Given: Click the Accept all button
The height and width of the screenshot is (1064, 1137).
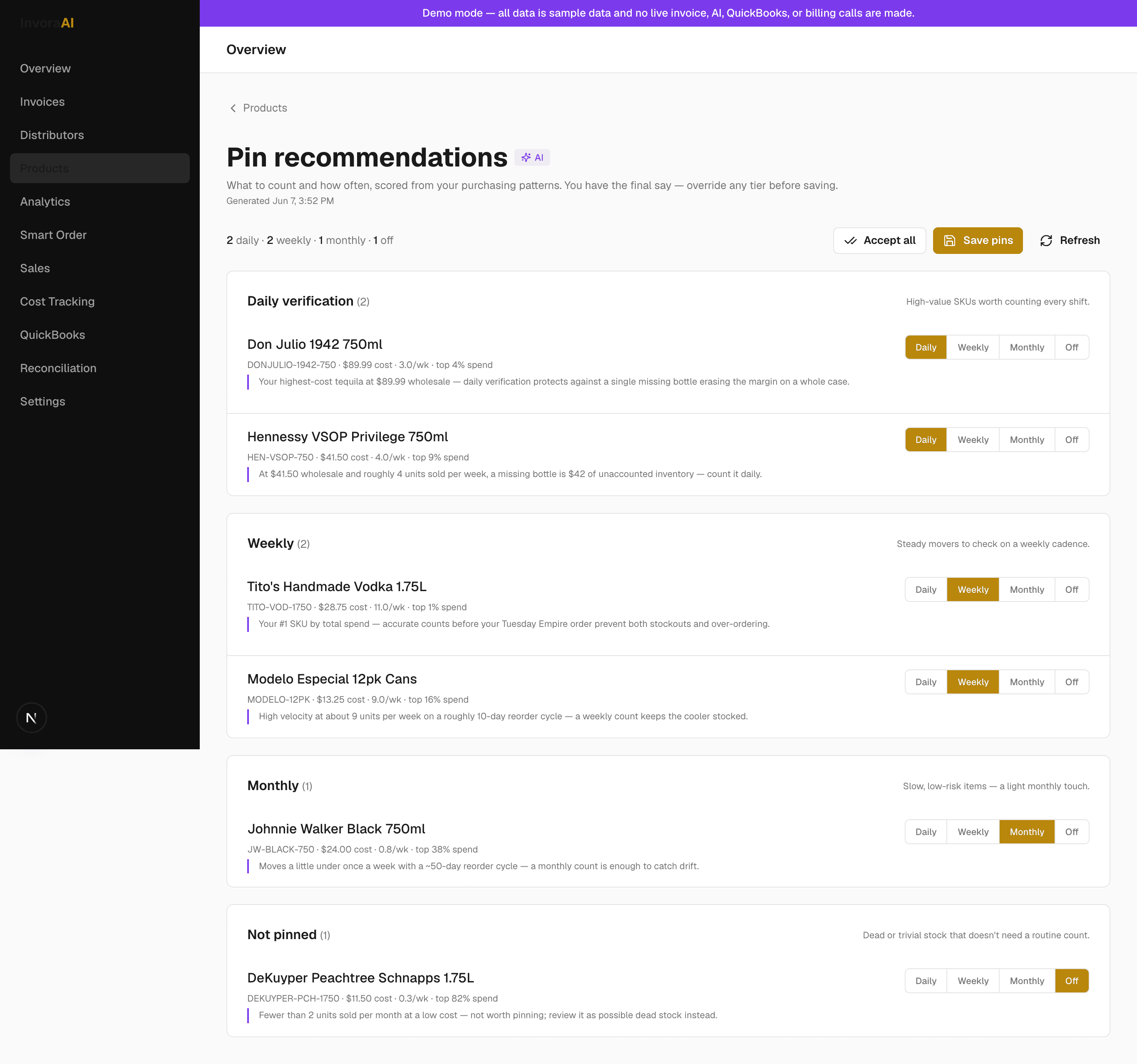Looking at the screenshot, I should click(x=879, y=240).
